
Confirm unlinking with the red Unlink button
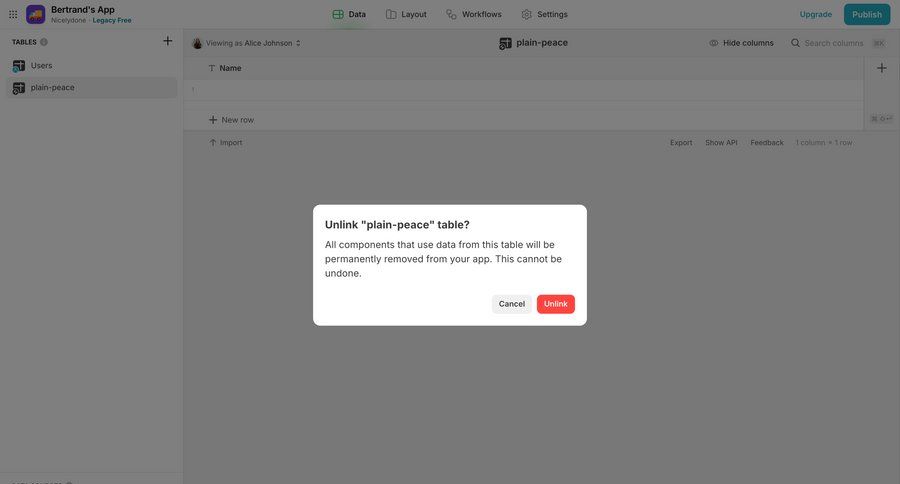point(555,304)
